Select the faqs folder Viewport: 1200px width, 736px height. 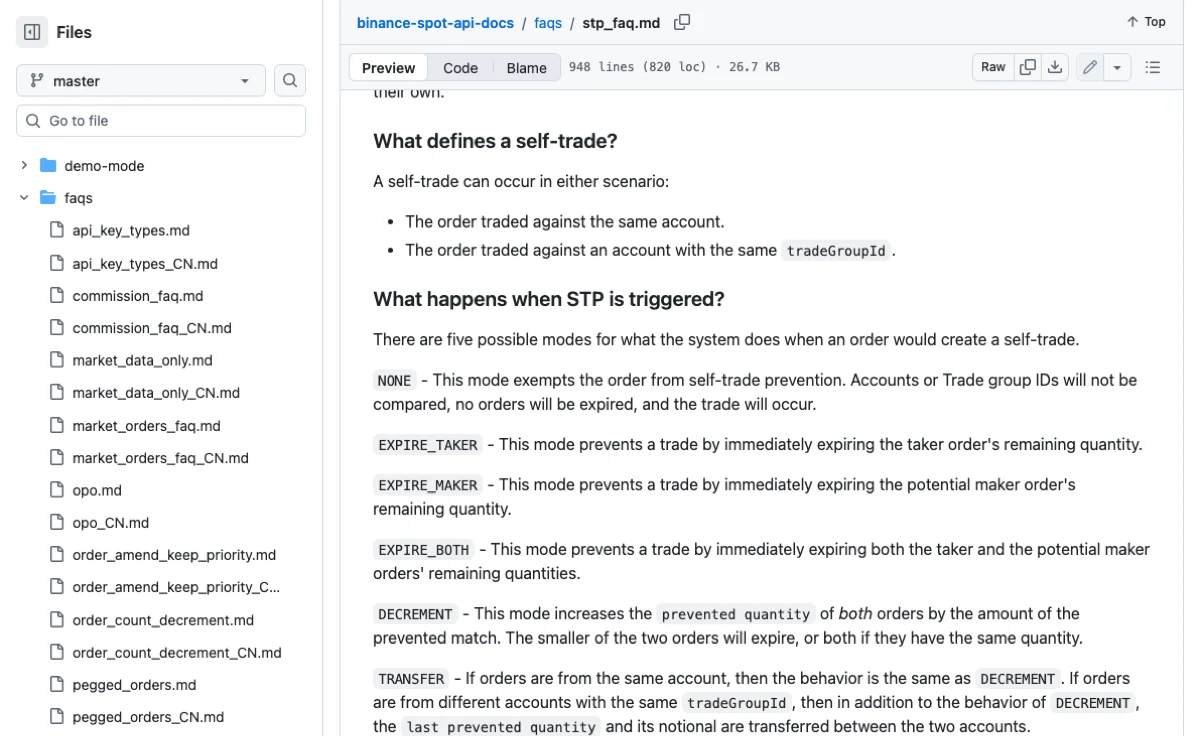coord(78,198)
